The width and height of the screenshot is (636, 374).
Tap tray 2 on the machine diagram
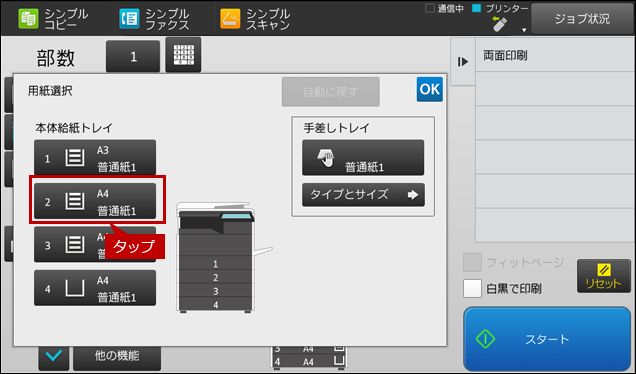click(215, 277)
